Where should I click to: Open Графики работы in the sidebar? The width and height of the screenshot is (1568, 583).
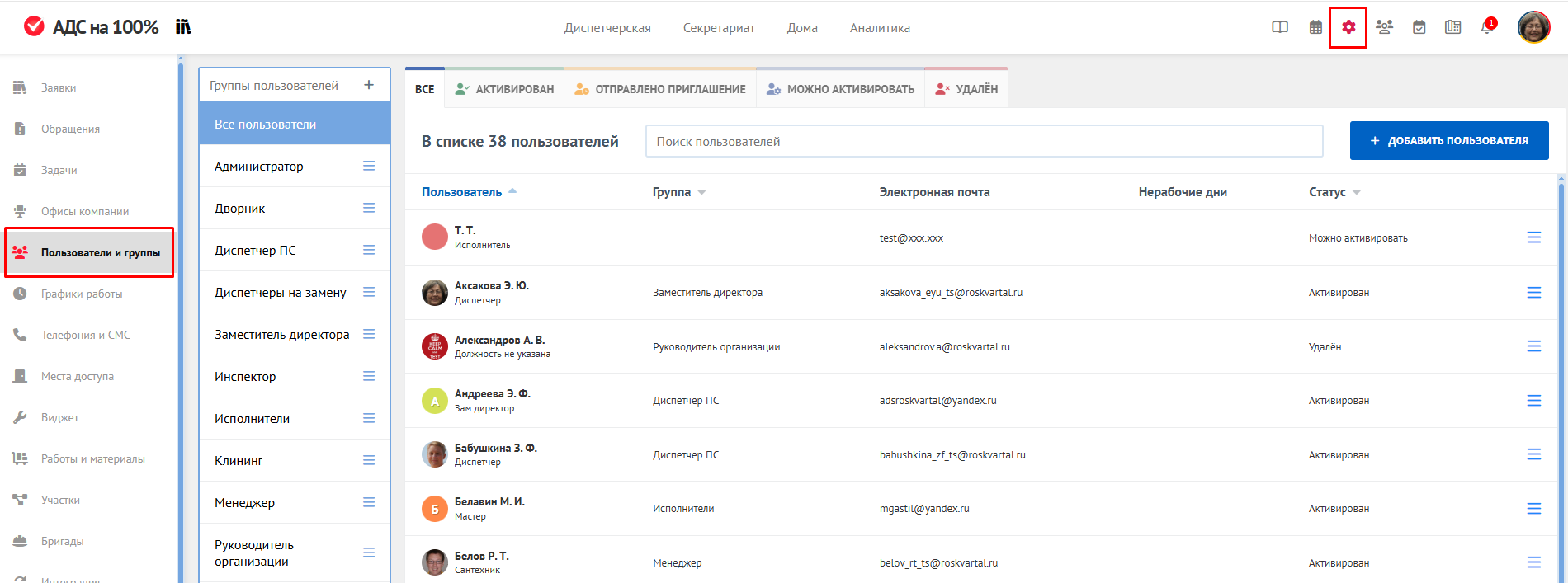[82, 294]
